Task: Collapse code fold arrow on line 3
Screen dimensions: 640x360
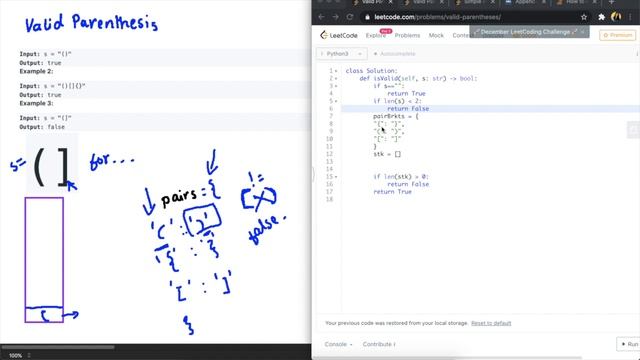Action: [x=336, y=86]
